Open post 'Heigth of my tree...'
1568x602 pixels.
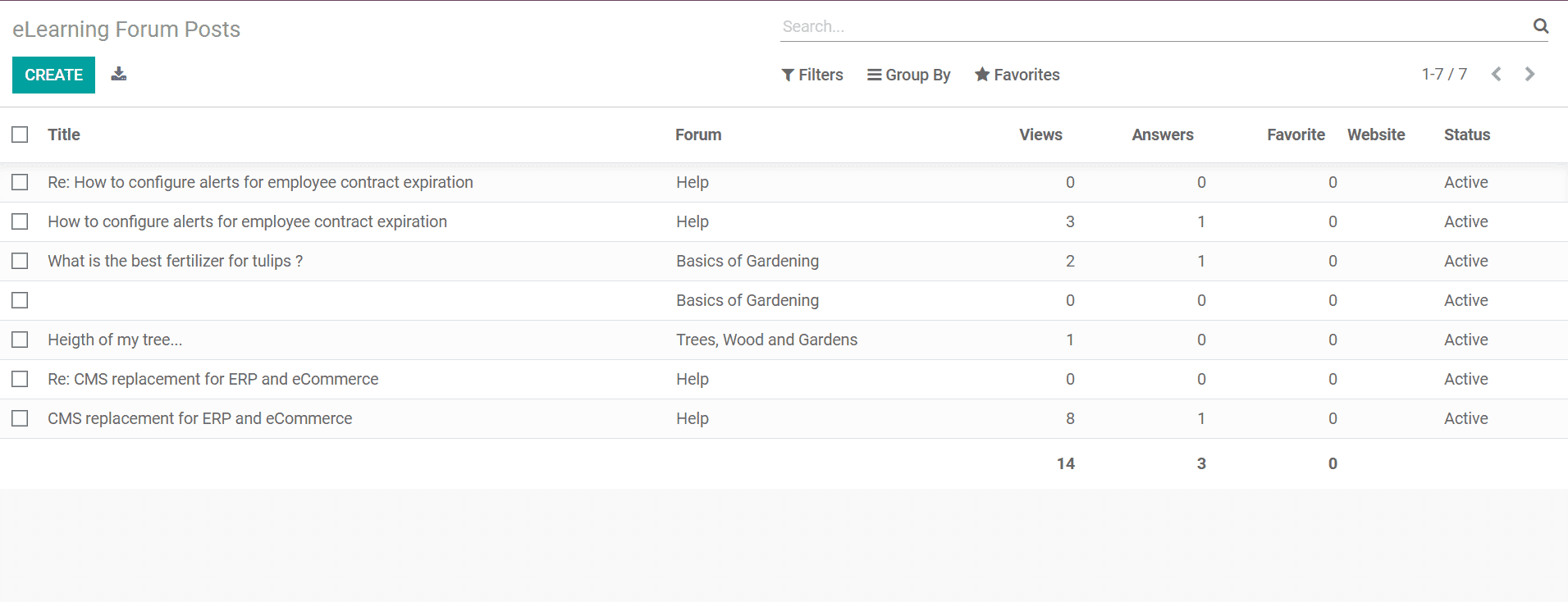click(115, 340)
